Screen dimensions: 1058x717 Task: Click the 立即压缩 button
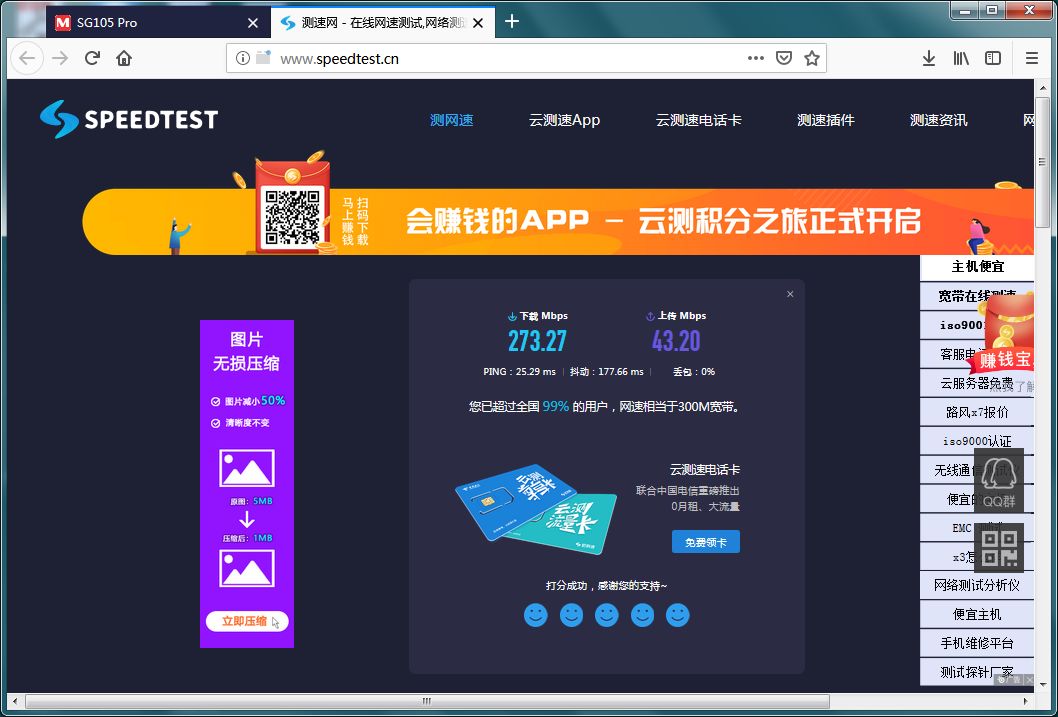pyautogui.click(x=246, y=621)
